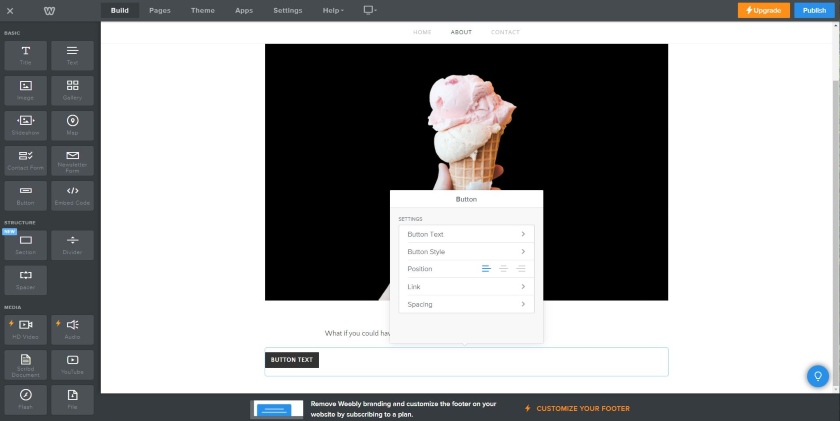Click the Upgrade button
Viewport: 840px width, 421px height.
click(x=763, y=10)
